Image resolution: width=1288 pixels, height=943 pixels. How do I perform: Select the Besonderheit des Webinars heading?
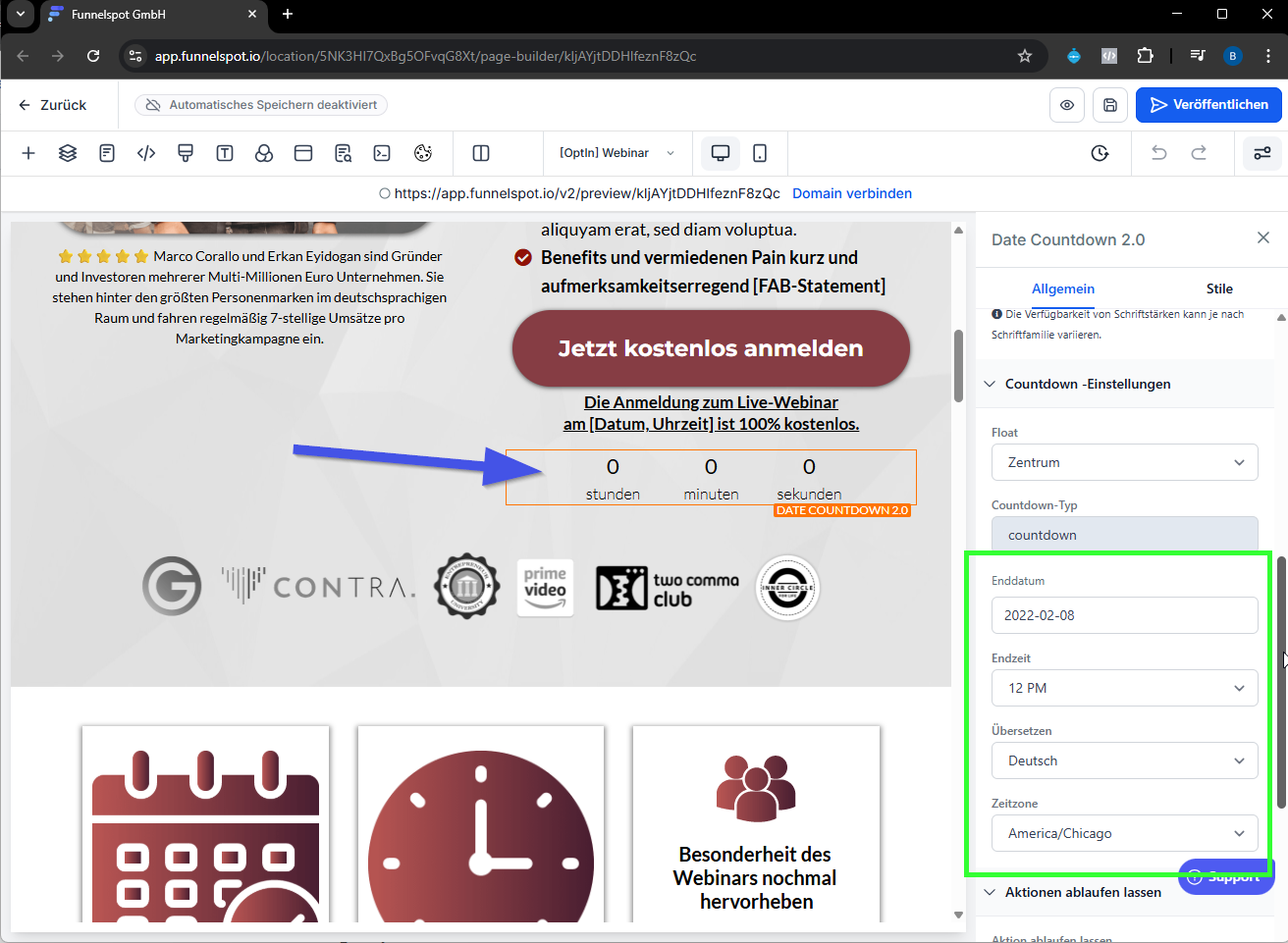coord(756,877)
